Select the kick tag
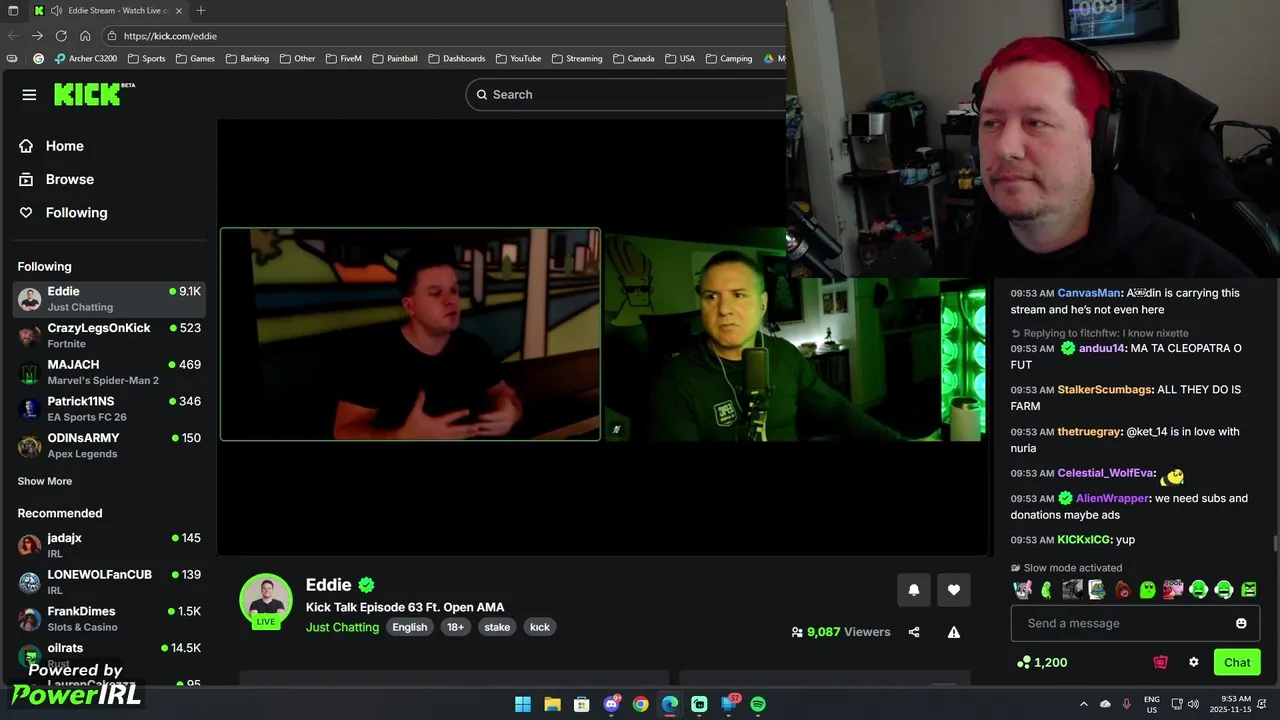This screenshot has width=1280, height=720. click(x=540, y=627)
